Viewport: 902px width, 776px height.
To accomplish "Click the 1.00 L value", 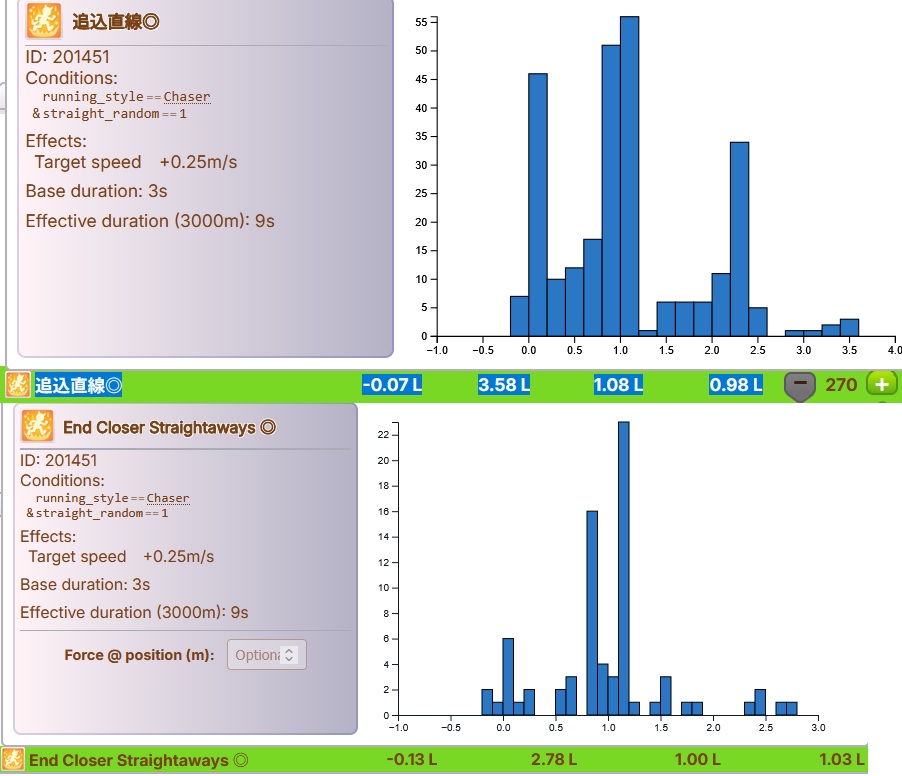I will (697, 759).
